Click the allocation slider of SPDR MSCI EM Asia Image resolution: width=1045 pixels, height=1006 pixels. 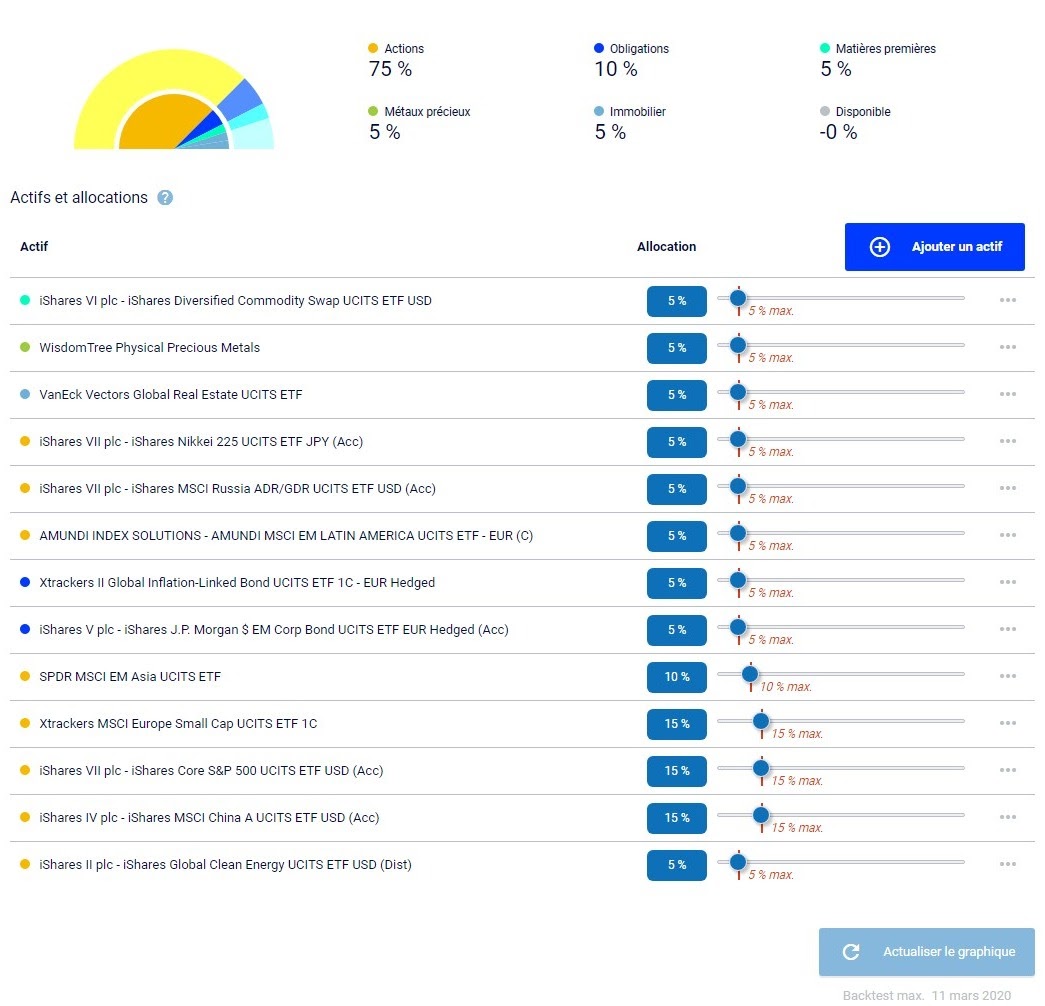[840, 673]
